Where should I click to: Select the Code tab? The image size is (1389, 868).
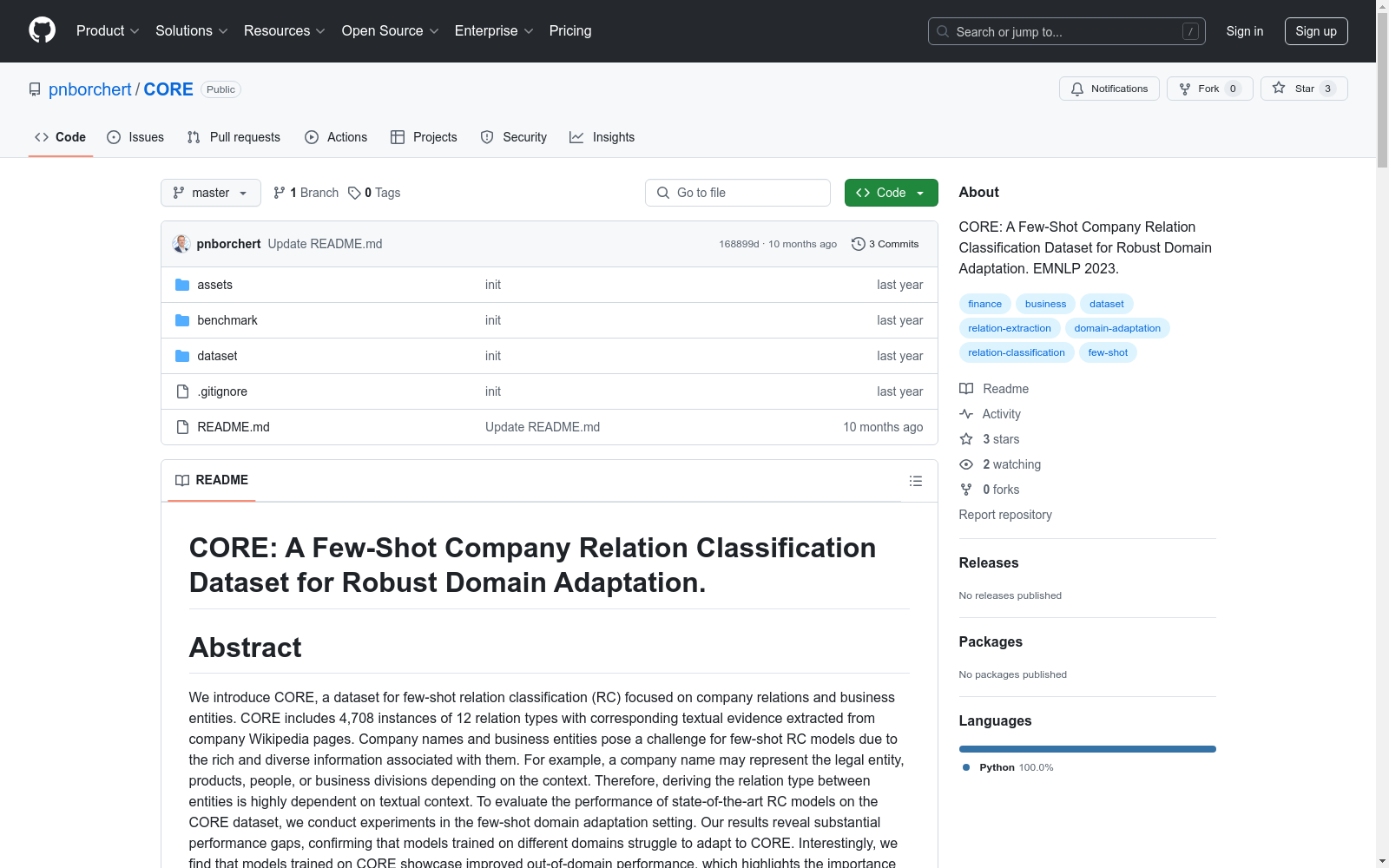[61, 137]
